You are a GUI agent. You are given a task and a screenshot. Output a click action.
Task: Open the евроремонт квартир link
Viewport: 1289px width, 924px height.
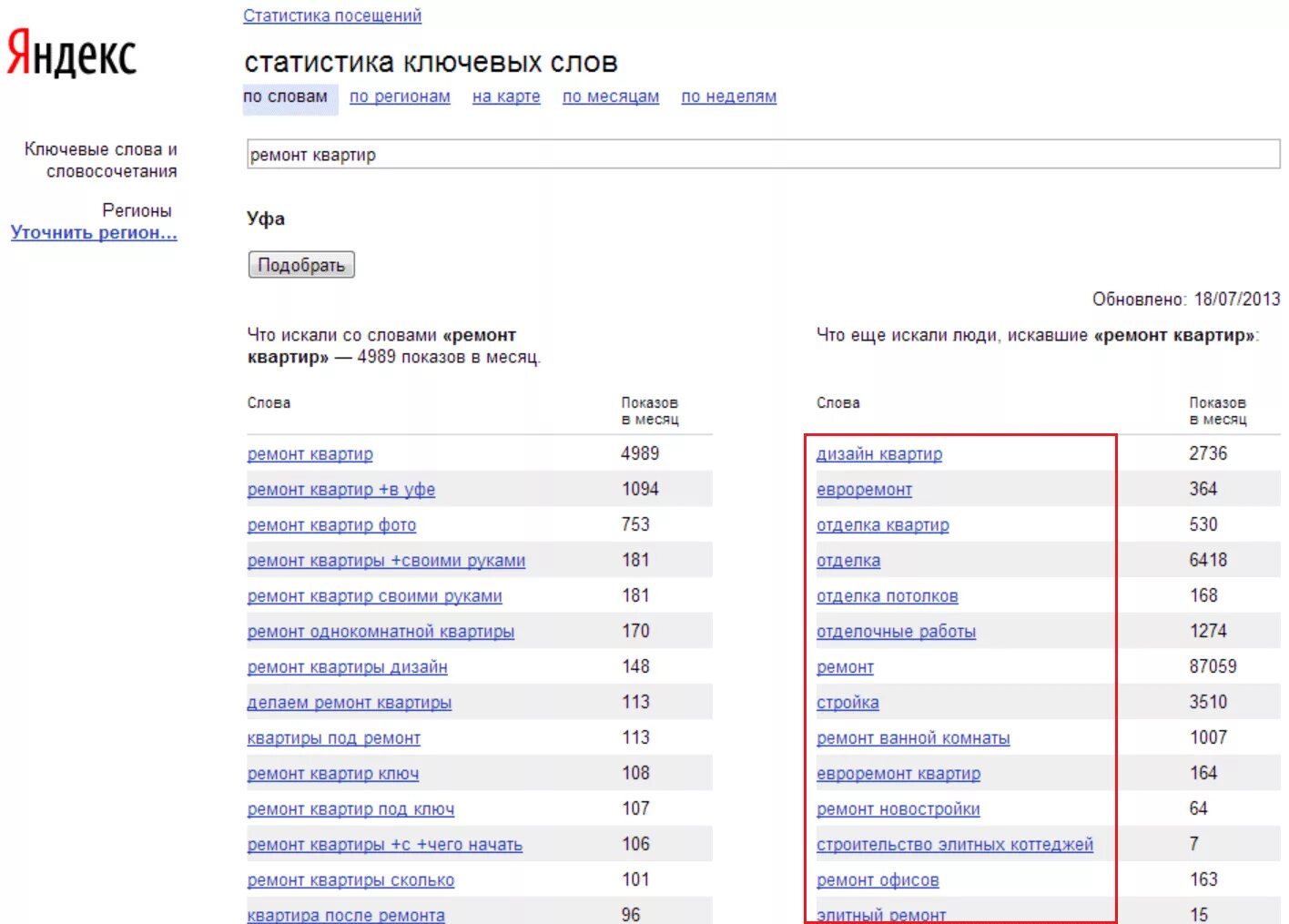click(x=898, y=773)
